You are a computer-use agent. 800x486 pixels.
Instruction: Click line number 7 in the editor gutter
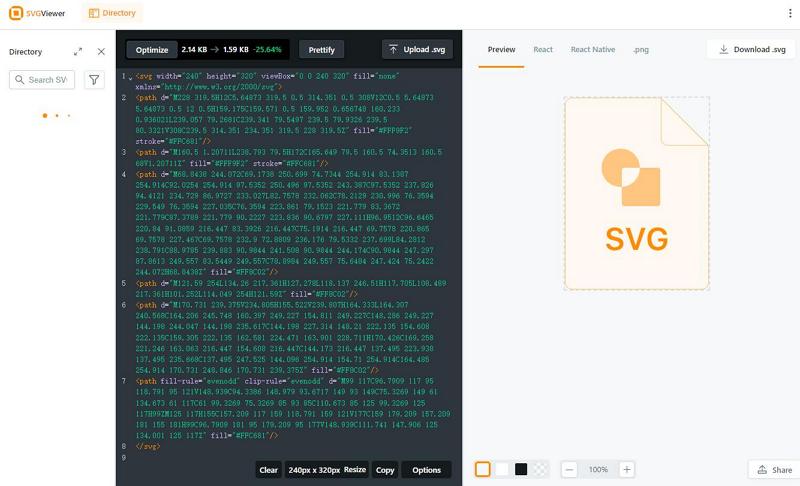(x=124, y=381)
